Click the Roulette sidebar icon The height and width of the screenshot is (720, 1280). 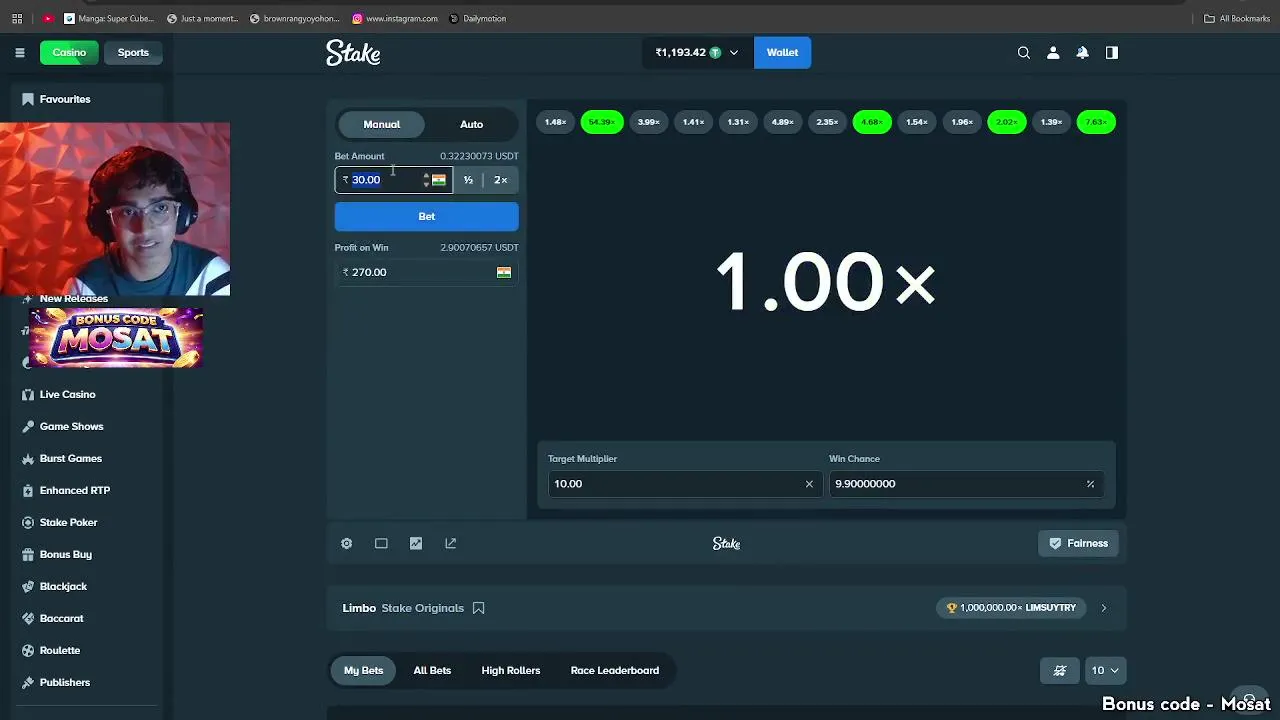28,650
